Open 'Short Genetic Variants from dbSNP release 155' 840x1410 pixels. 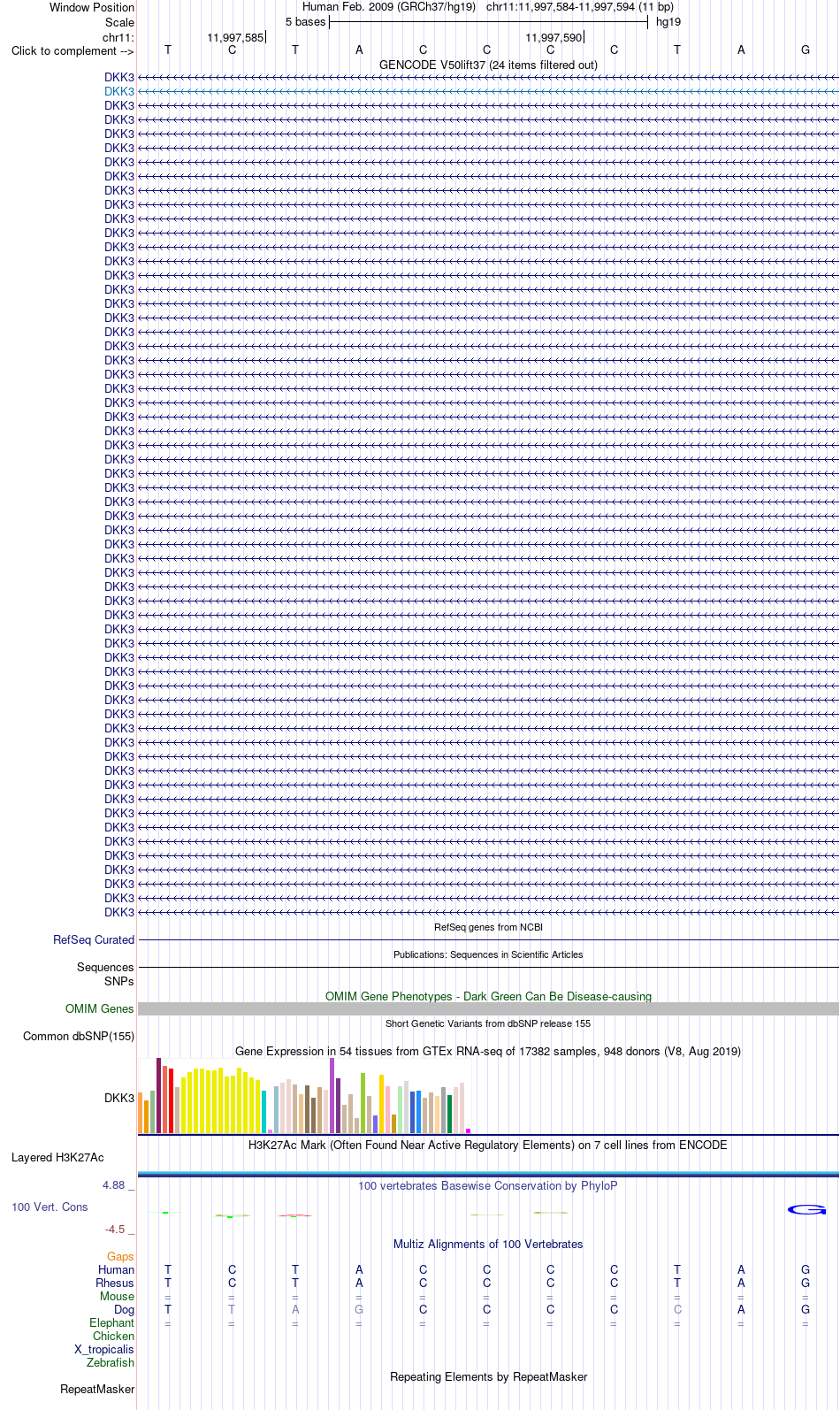click(x=488, y=1023)
